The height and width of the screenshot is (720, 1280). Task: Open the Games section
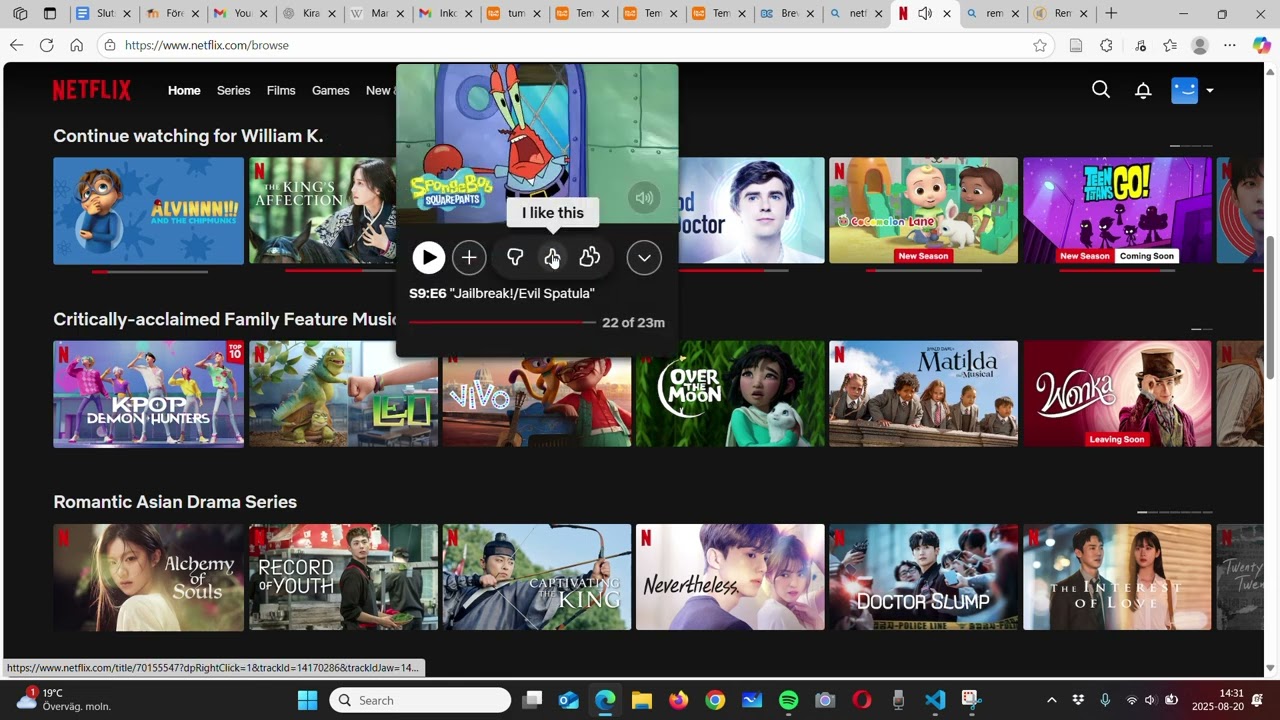[330, 90]
